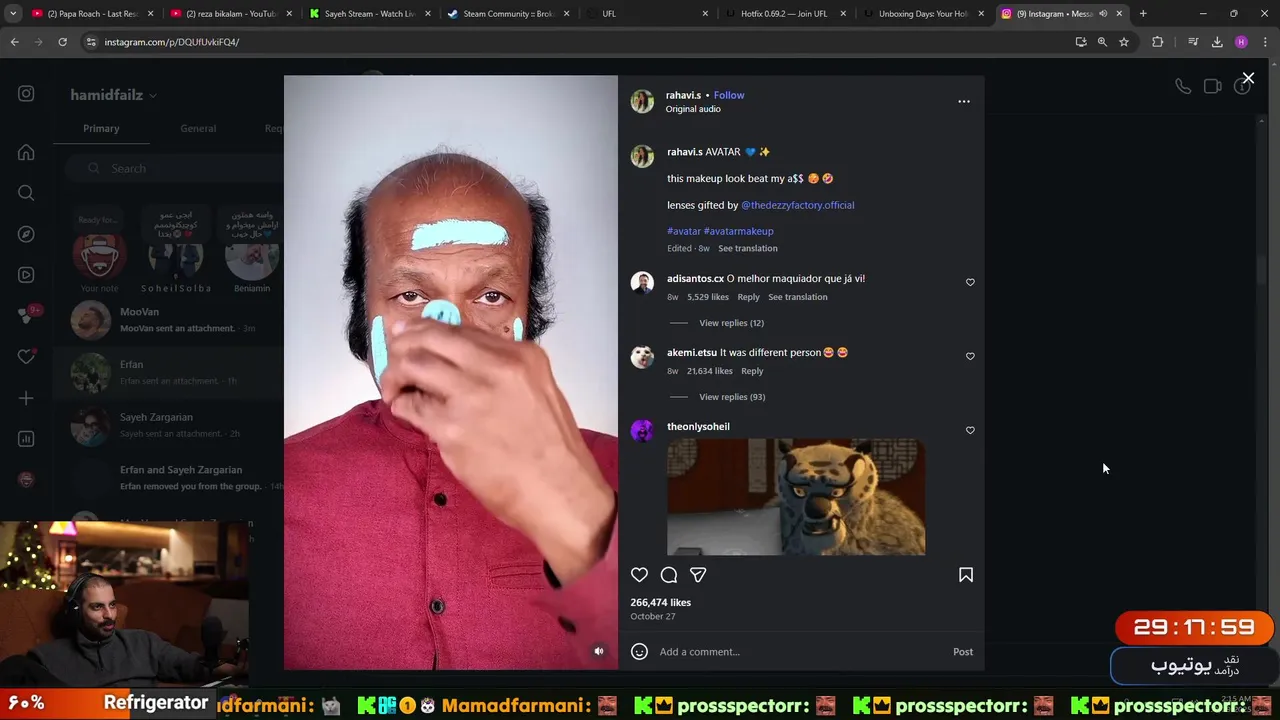Switch to General messages tab
The width and height of the screenshot is (1280, 720).
coord(198,128)
